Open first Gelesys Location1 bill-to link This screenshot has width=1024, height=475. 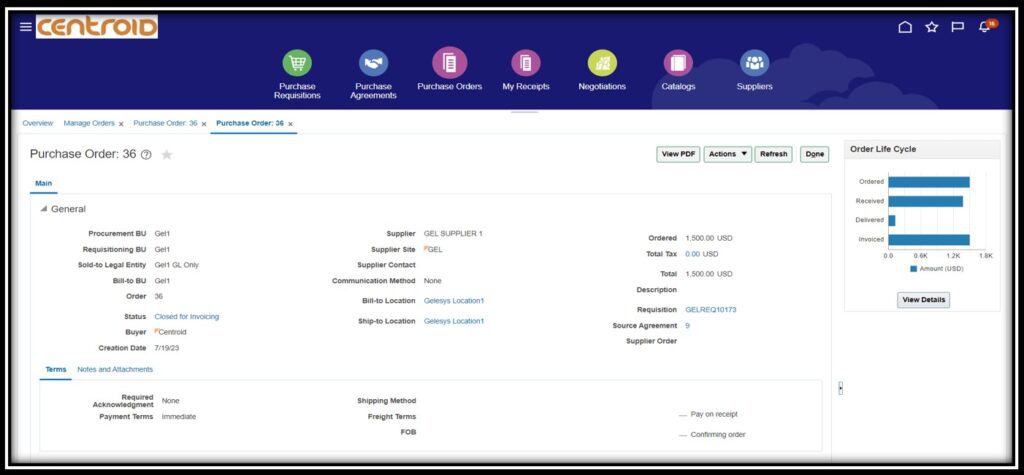pos(454,301)
